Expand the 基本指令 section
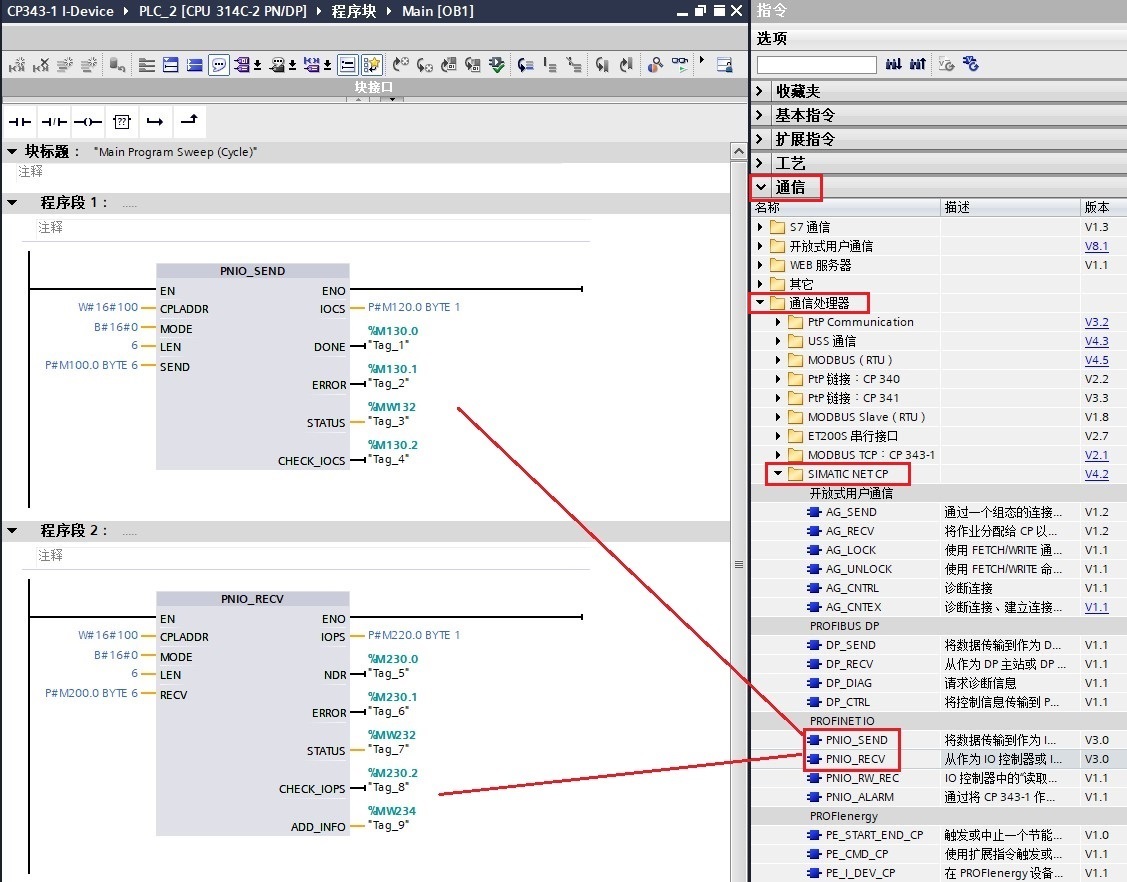Image resolution: width=1127 pixels, height=882 pixels. click(760, 115)
